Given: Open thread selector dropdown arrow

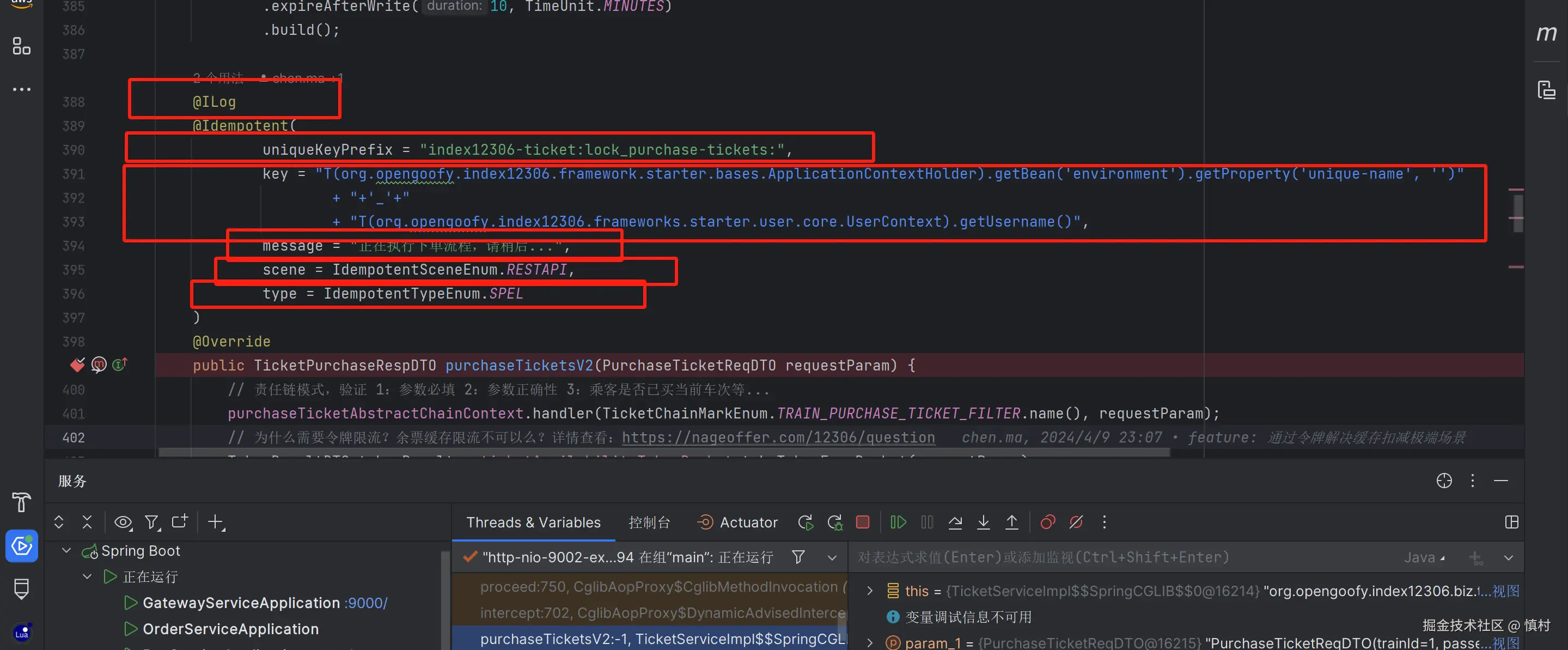Looking at the screenshot, I should point(832,557).
